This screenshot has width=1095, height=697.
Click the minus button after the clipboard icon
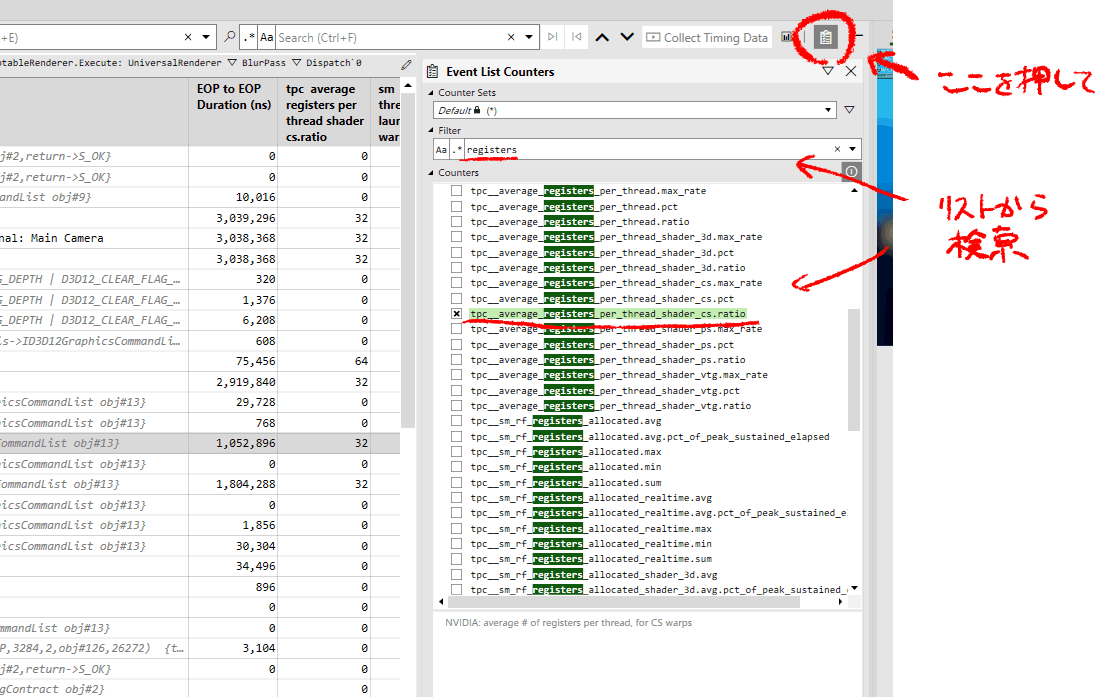pos(858,37)
